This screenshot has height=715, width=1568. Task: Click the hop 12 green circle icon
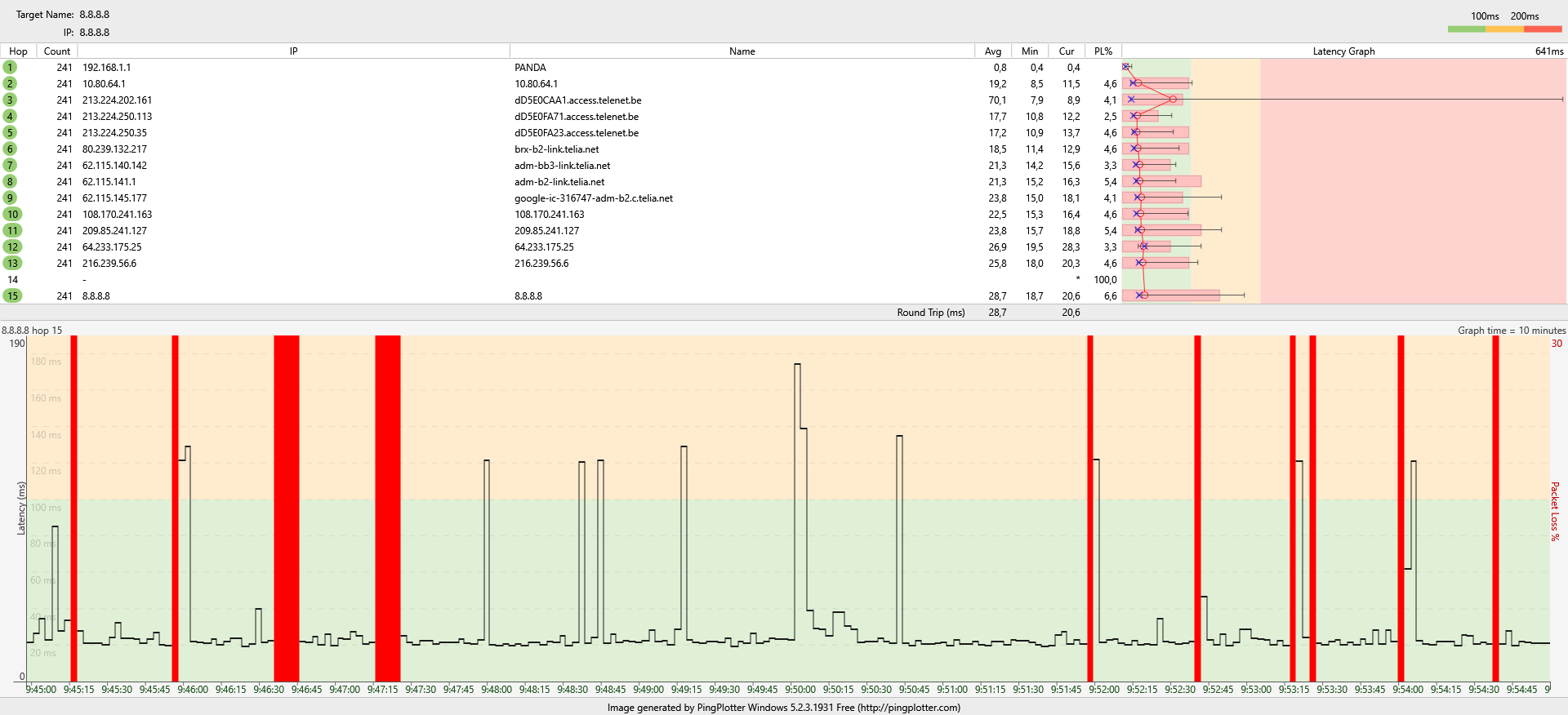12,247
